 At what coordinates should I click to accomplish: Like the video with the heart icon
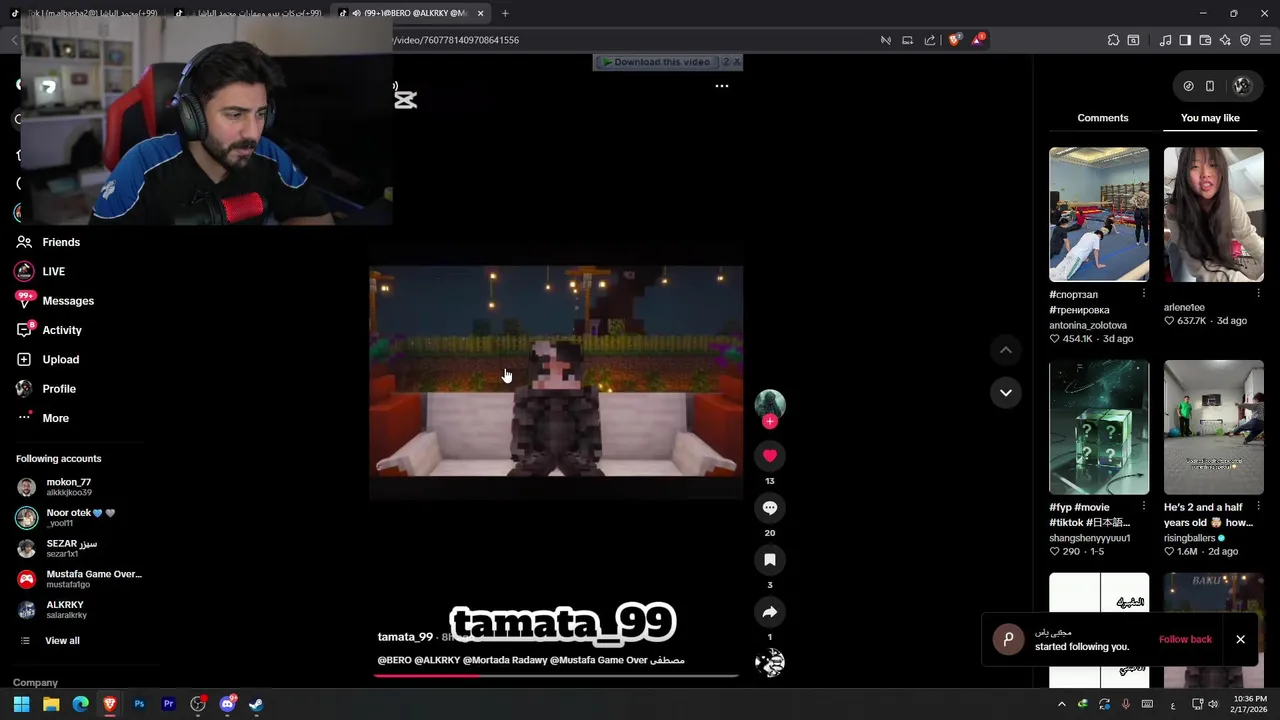coord(769,456)
